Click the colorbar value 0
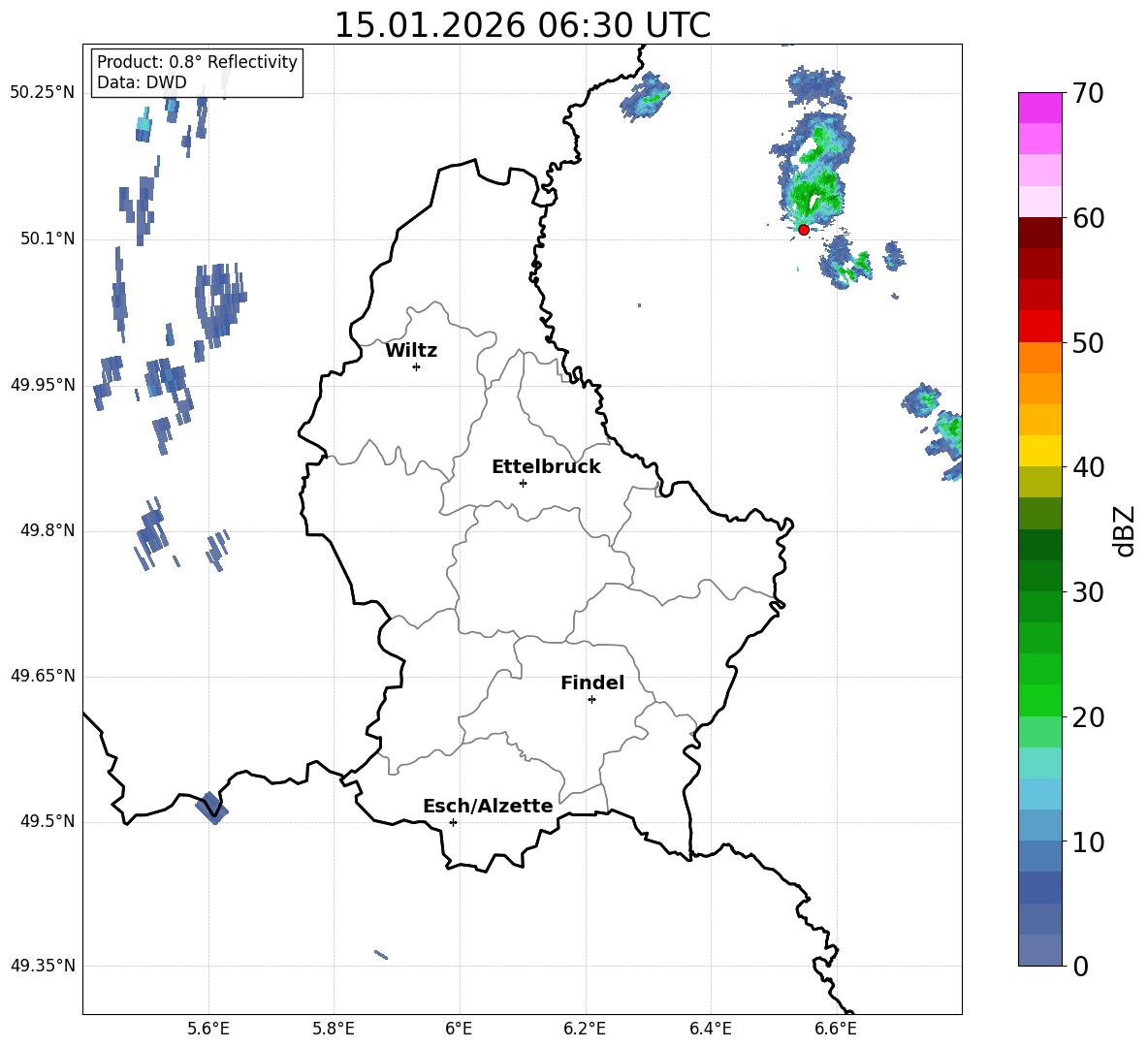Viewport: 1148px width, 1048px height. 1080,967
